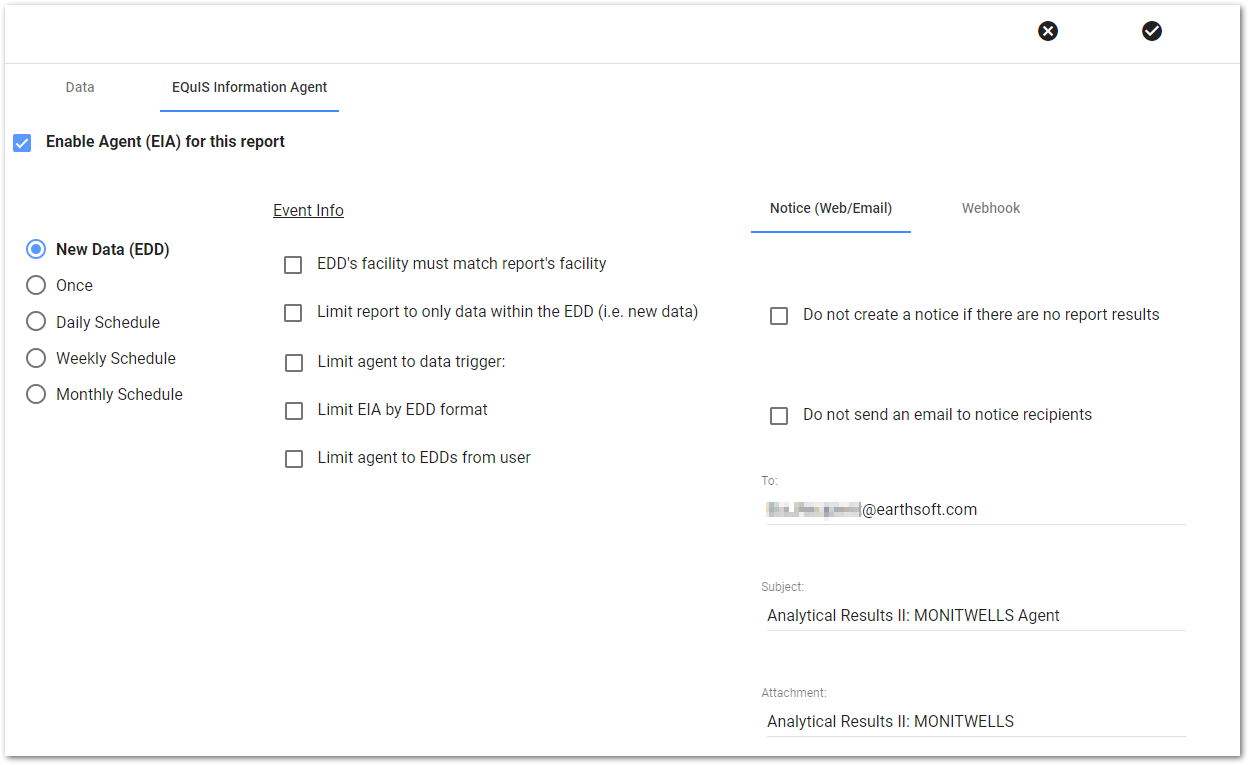
Task: Choose the Once schedule option
Action: [36, 285]
